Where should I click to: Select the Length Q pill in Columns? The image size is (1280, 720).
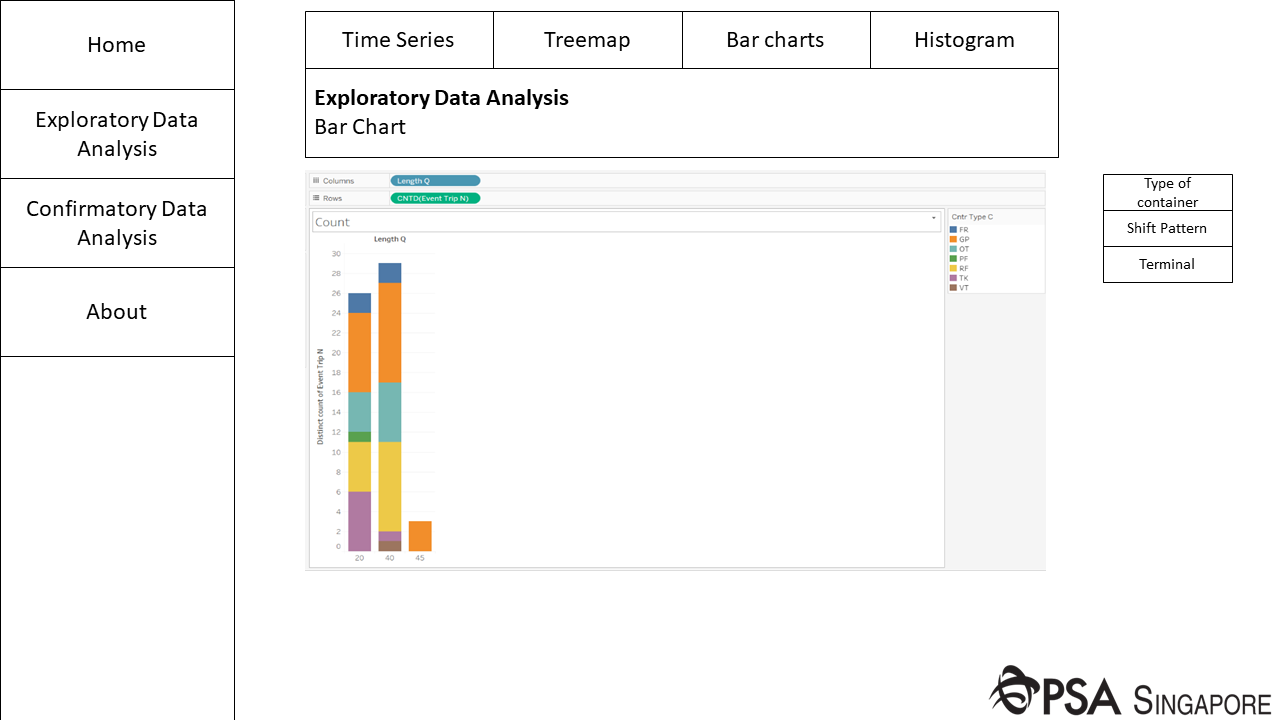pos(435,181)
